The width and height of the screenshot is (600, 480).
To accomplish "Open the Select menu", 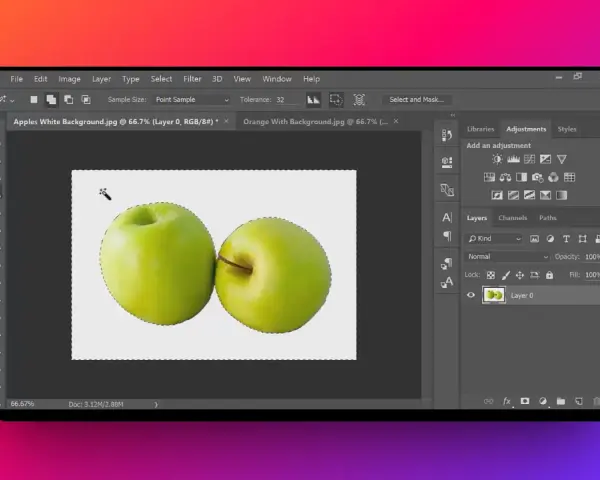I will pyautogui.click(x=161, y=79).
